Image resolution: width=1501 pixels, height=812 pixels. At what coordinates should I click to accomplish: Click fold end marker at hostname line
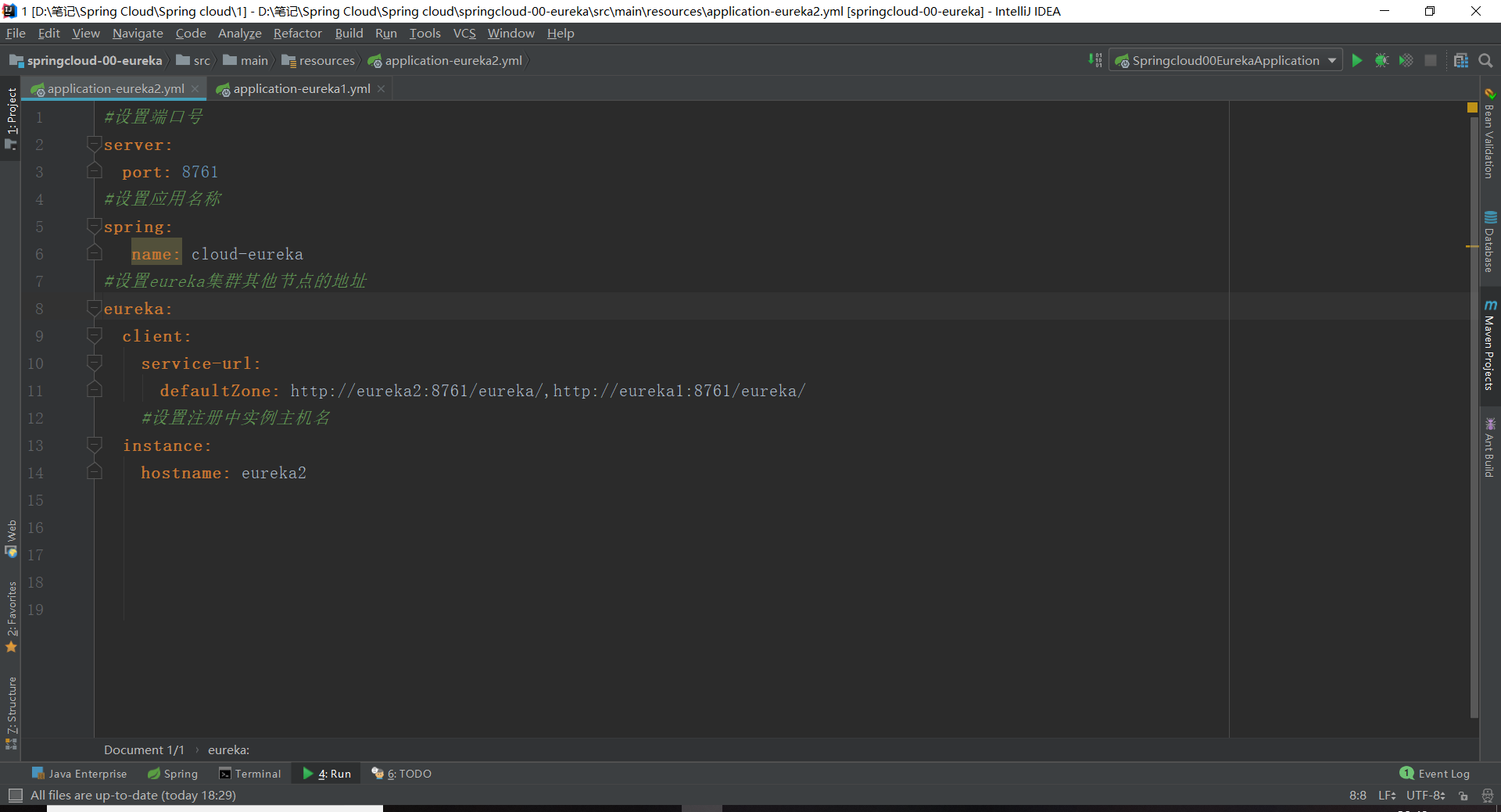(x=95, y=472)
